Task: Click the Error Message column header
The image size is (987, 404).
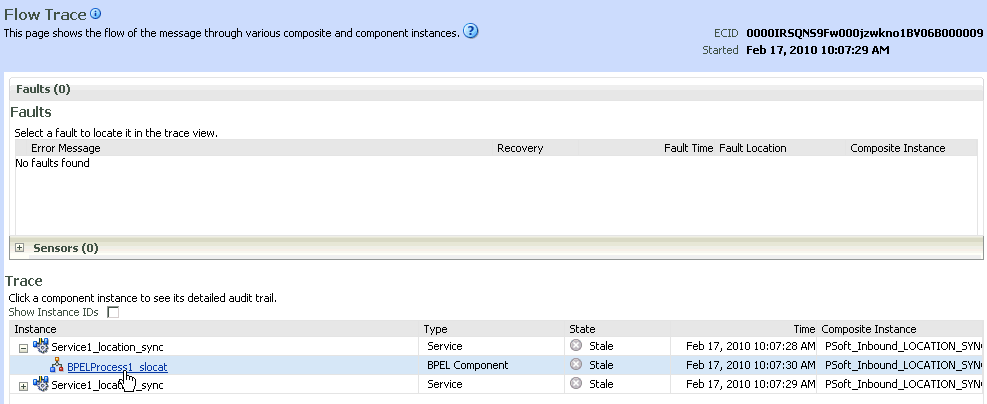Action: coord(65,149)
